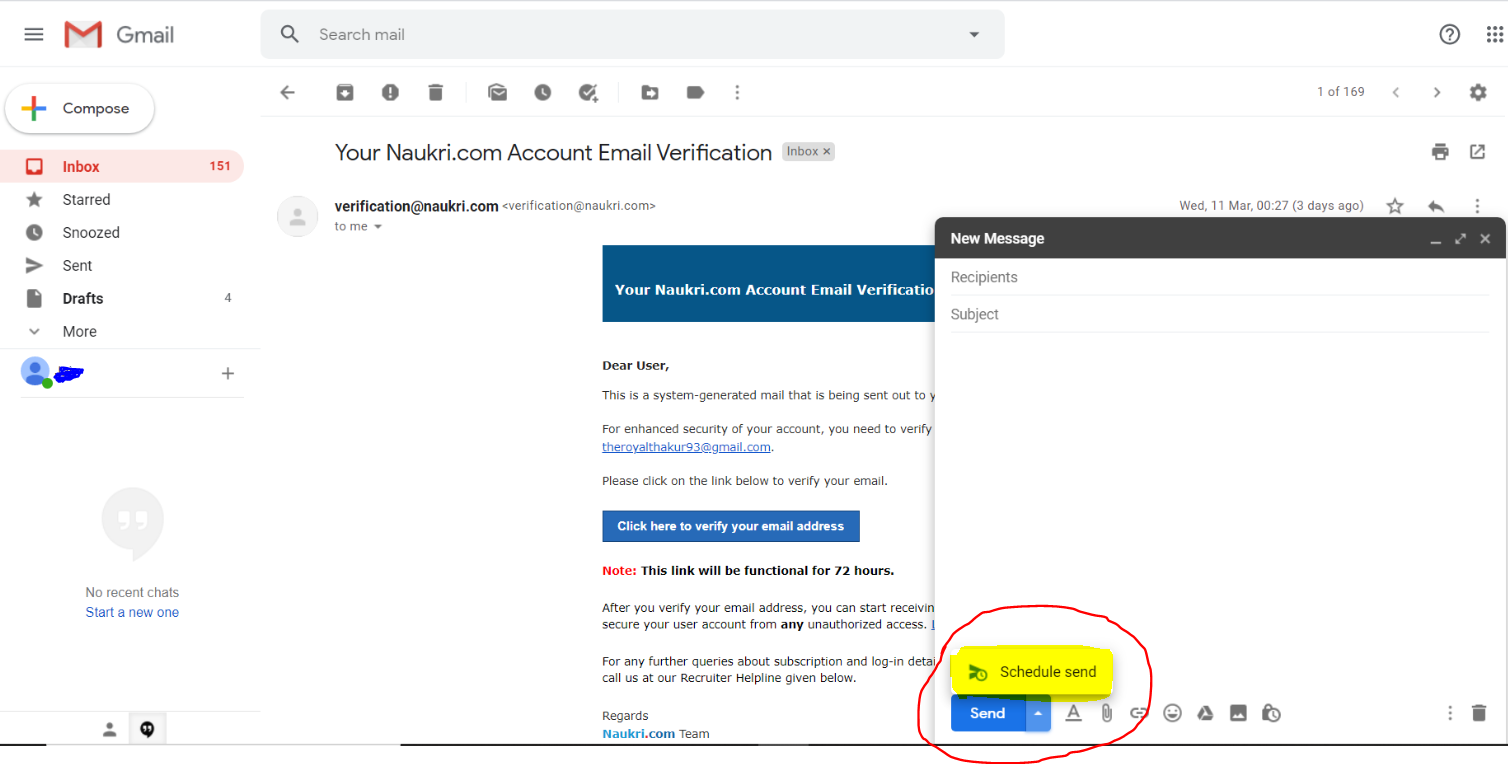Open the Sent folder
The image size is (1508, 764).
pos(122,265)
